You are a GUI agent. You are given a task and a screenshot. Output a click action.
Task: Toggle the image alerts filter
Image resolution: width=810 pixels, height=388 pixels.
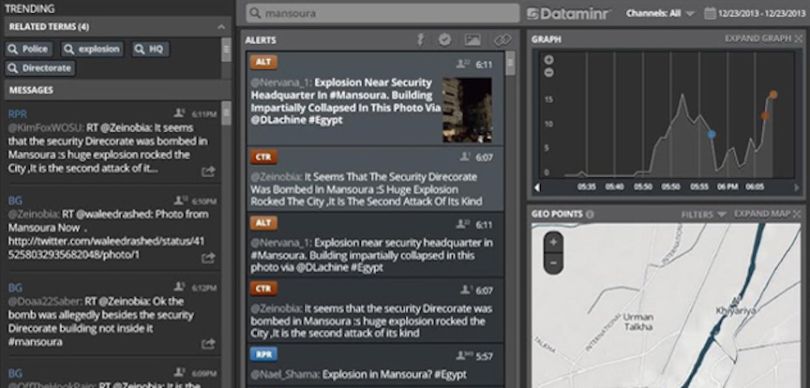pyautogui.click(x=472, y=39)
